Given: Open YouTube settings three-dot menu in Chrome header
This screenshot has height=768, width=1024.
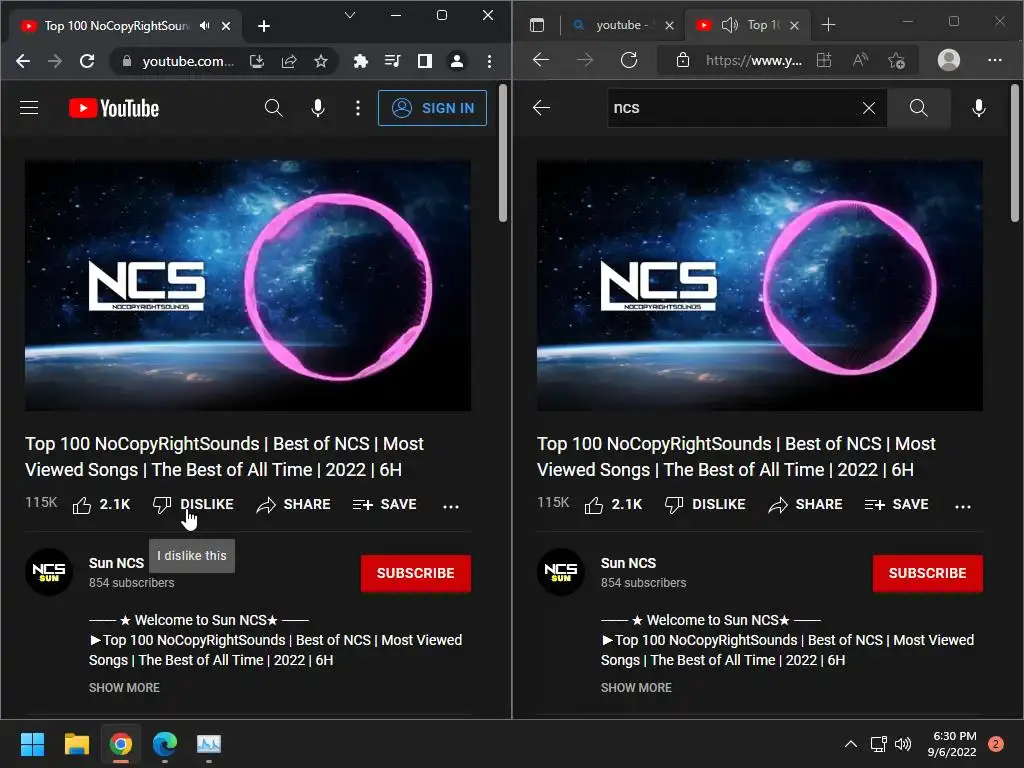Looking at the screenshot, I should 358,108.
